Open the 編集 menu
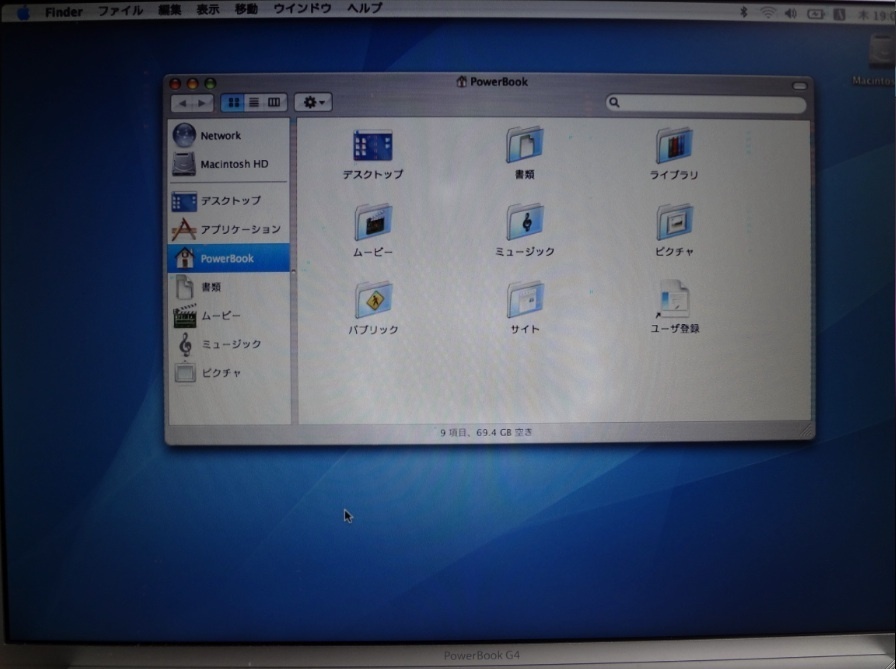Viewport: 896px width, 669px height. click(170, 10)
